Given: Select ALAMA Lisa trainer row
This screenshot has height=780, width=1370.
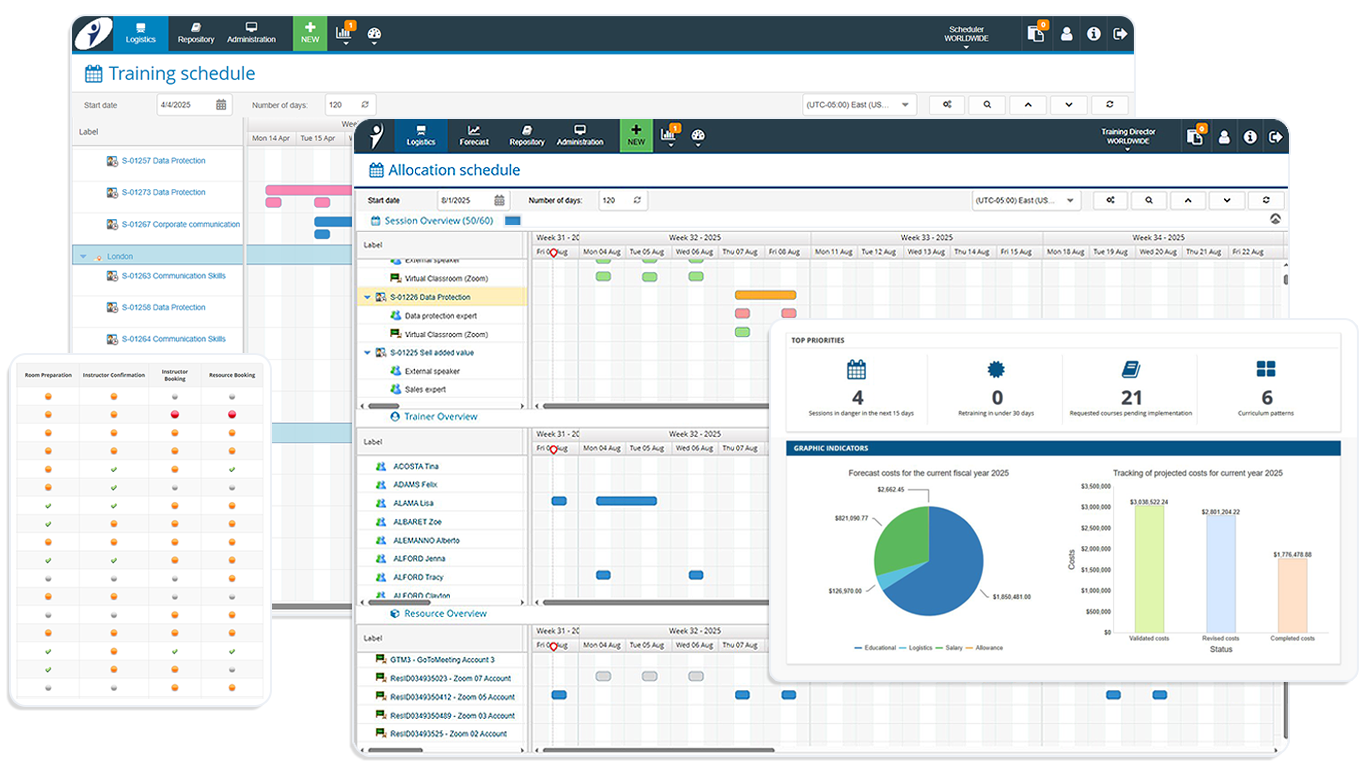Looking at the screenshot, I should point(441,503).
